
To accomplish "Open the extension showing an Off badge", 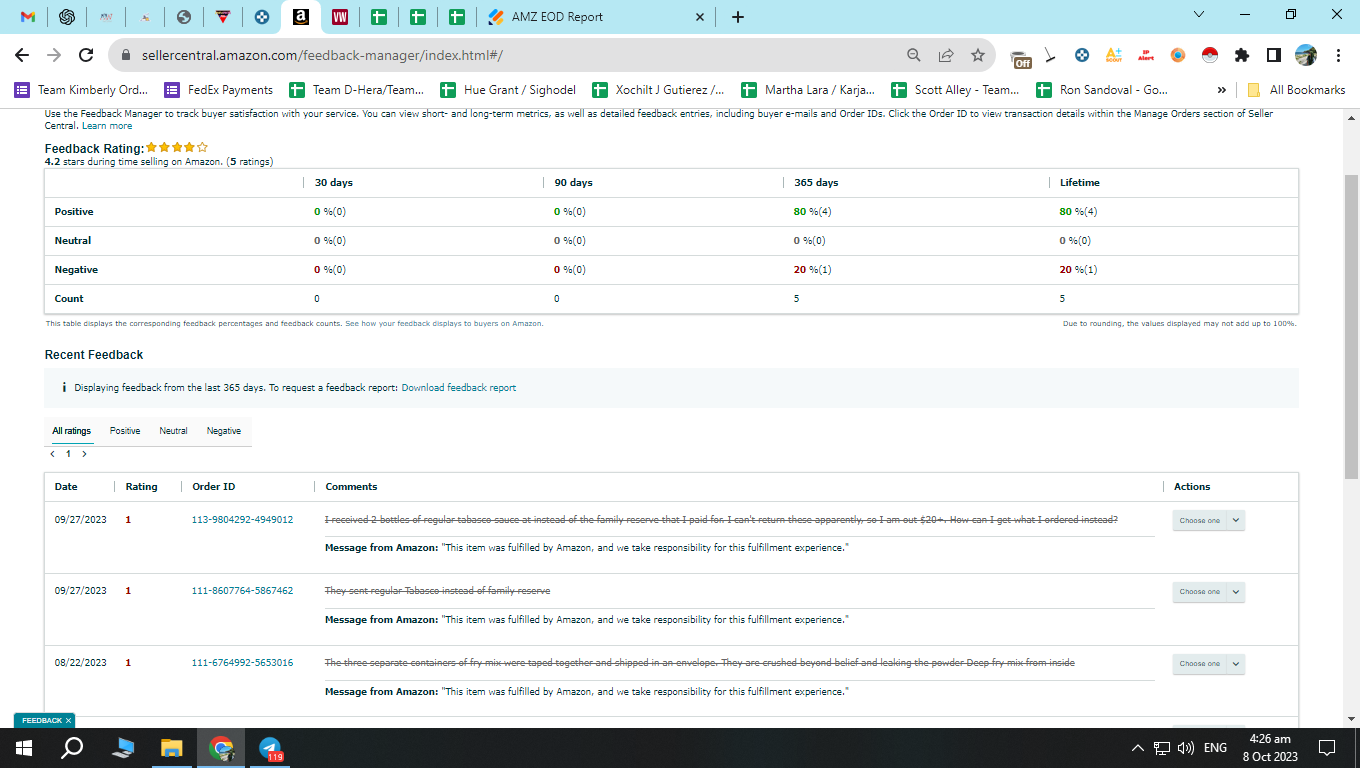I will tap(1021, 57).
